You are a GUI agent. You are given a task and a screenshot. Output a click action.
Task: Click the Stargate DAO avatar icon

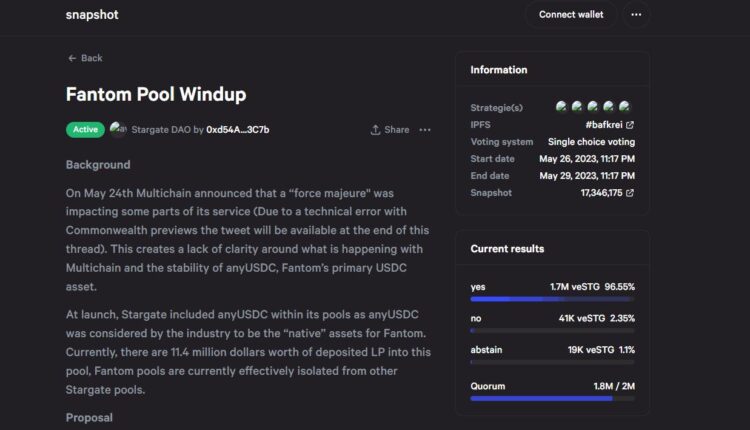click(117, 129)
